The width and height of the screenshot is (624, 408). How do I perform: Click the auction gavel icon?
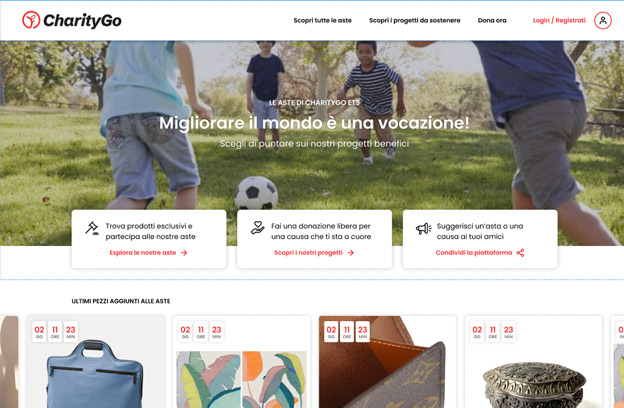coord(92,228)
